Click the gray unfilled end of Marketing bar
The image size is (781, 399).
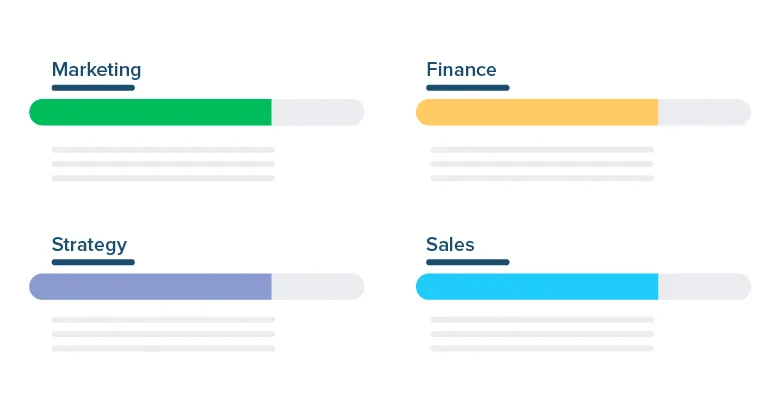click(318, 112)
